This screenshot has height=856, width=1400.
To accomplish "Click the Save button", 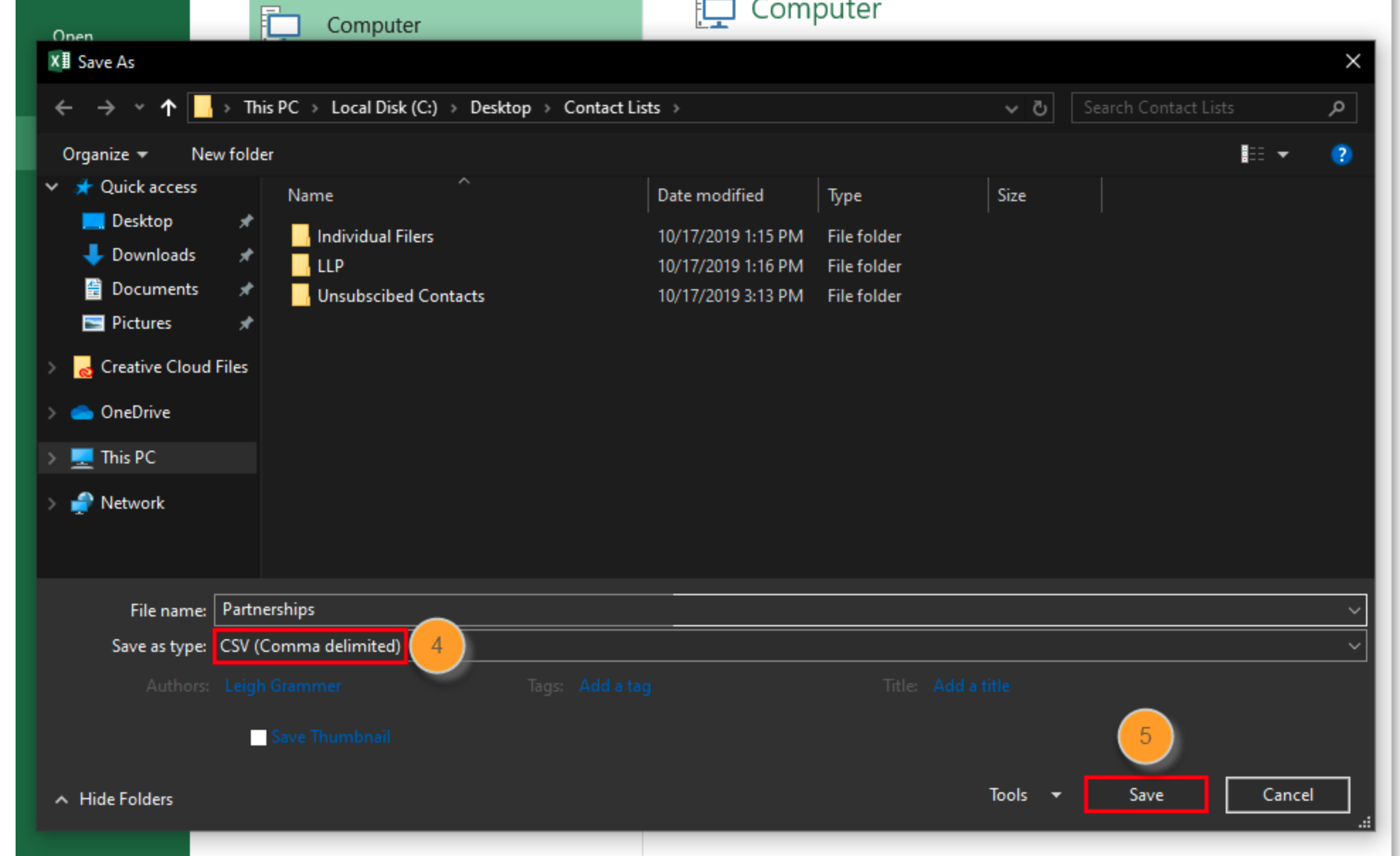I will (x=1145, y=795).
